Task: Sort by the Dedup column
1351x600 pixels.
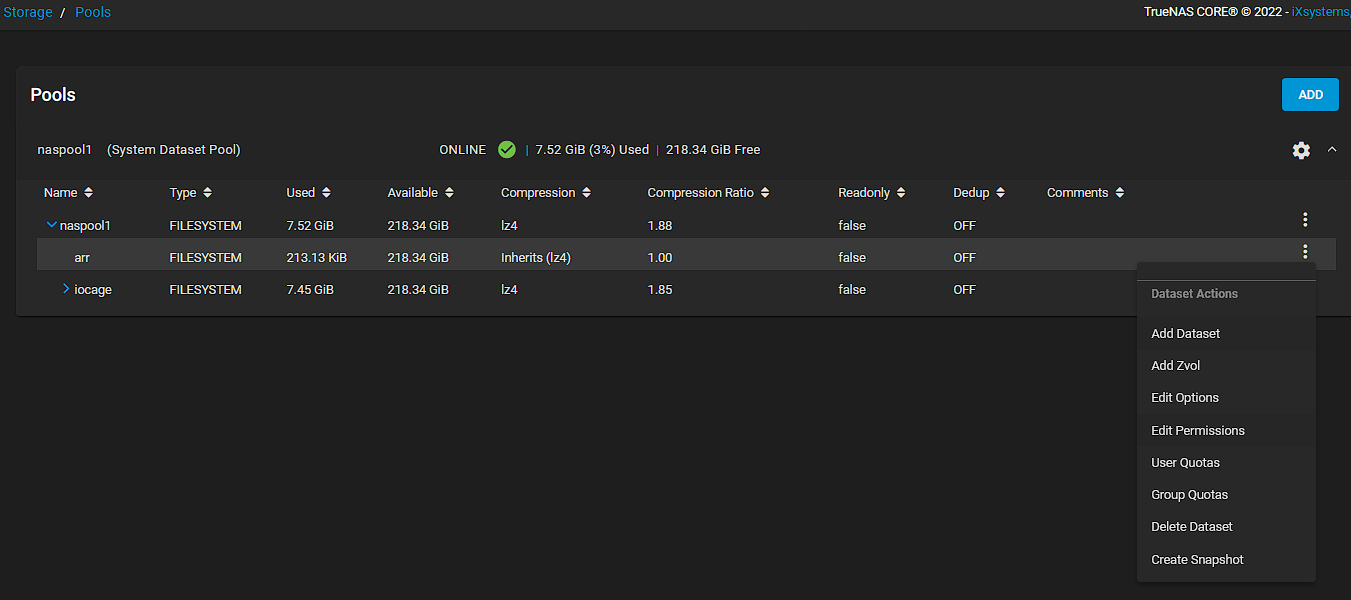Action: (979, 193)
